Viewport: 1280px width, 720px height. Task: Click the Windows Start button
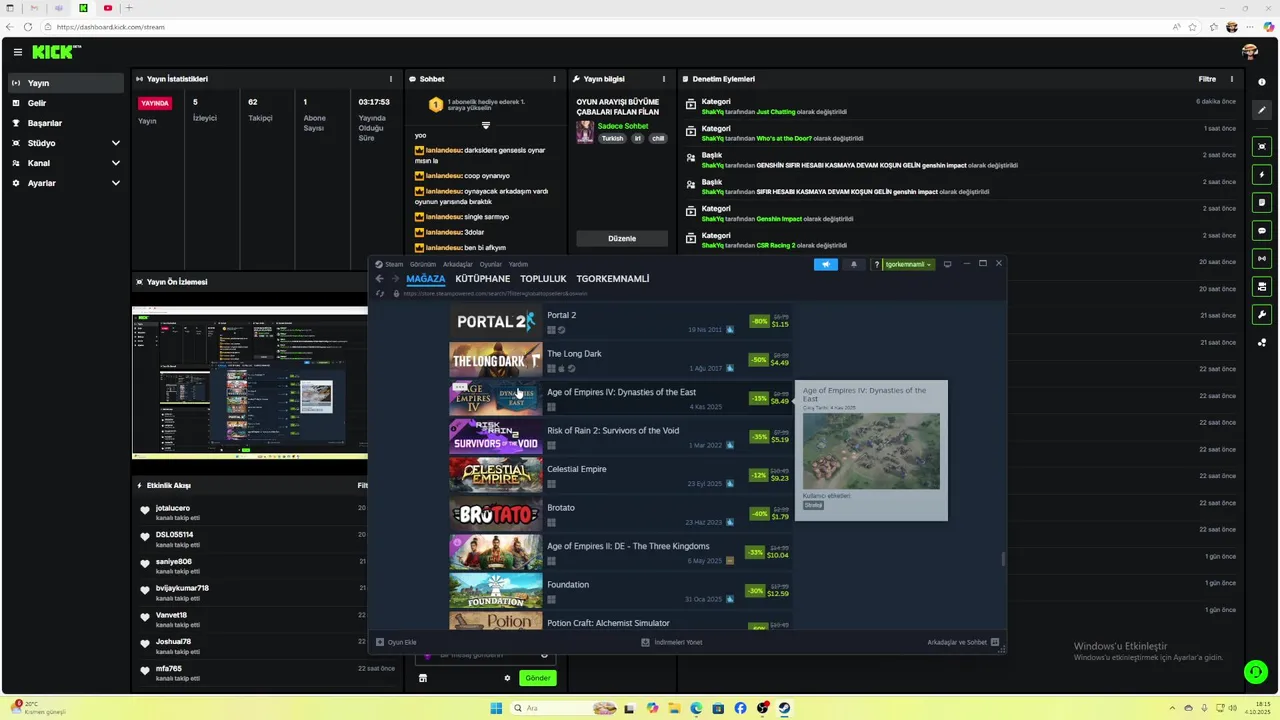[496, 708]
